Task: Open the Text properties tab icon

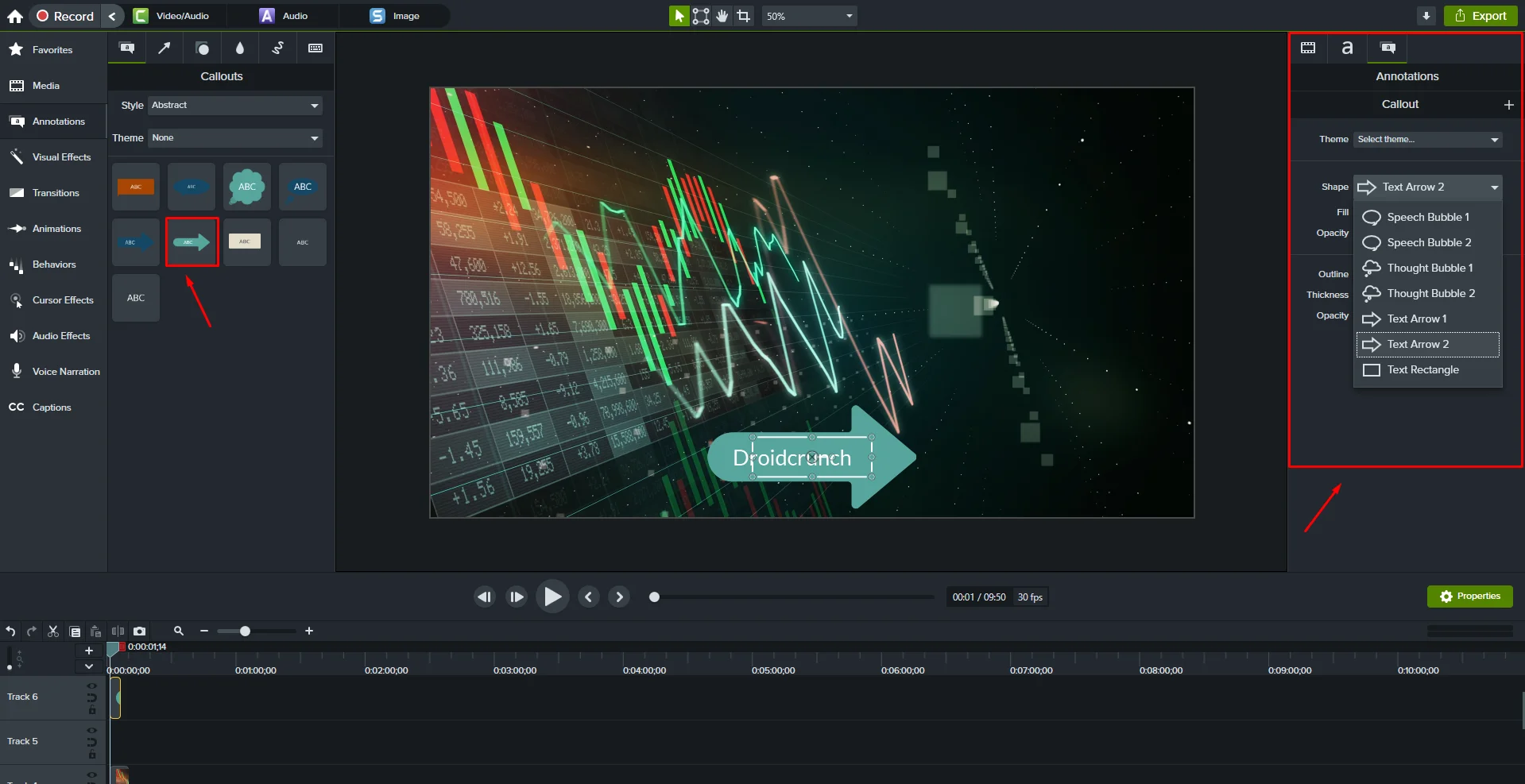Action: point(1347,48)
